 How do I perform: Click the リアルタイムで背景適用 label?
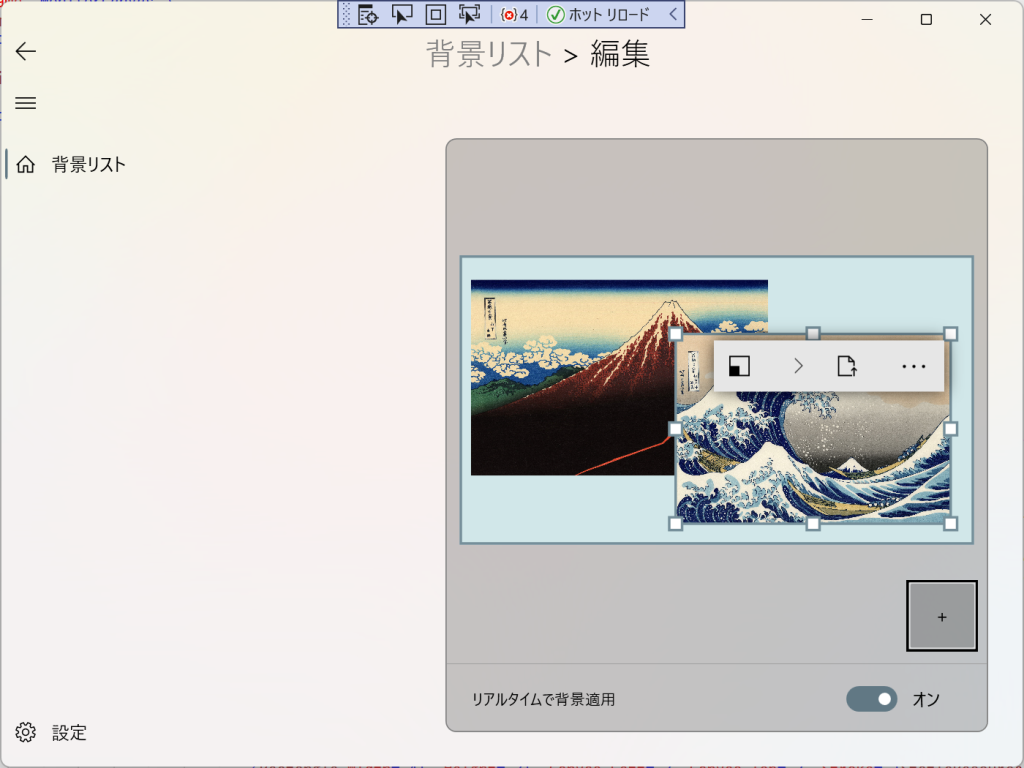click(543, 699)
